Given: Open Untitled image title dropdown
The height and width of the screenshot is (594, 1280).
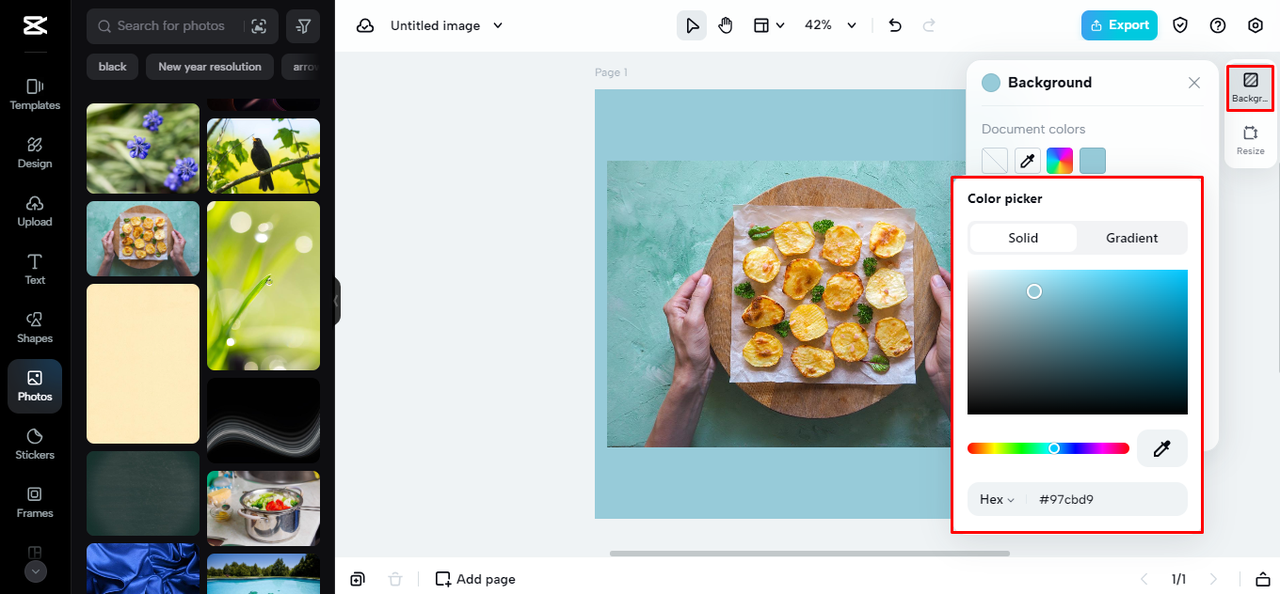Looking at the screenshot, I should click(447, 26).
